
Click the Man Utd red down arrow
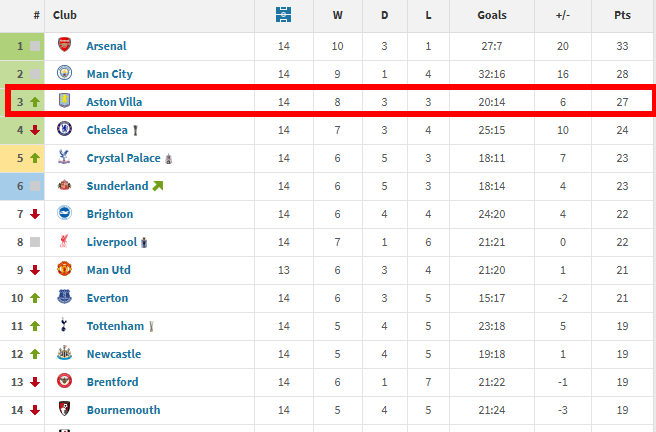point(35,270)
